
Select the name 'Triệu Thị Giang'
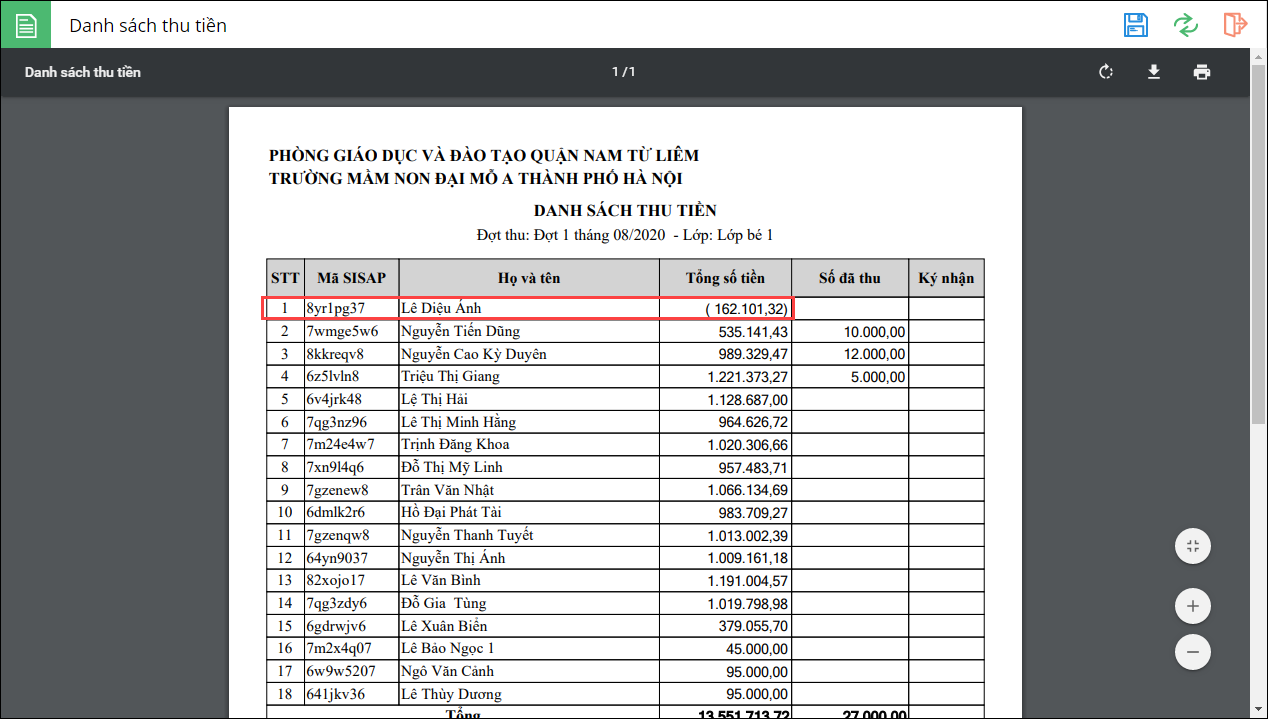pyautogui.click(x=450, y=376)
